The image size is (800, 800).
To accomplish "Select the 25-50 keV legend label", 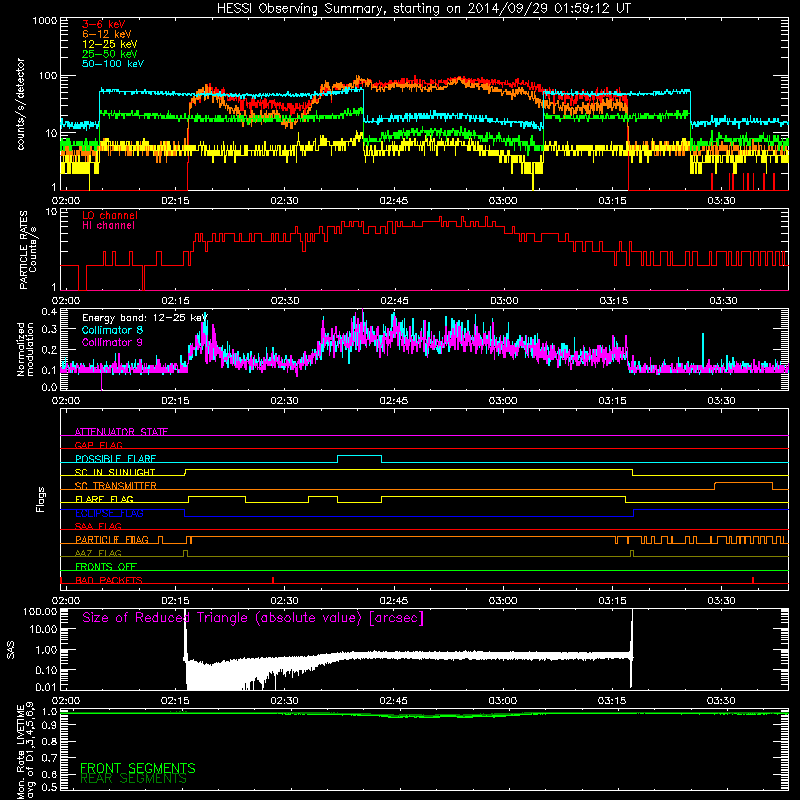I will point(109,54).
